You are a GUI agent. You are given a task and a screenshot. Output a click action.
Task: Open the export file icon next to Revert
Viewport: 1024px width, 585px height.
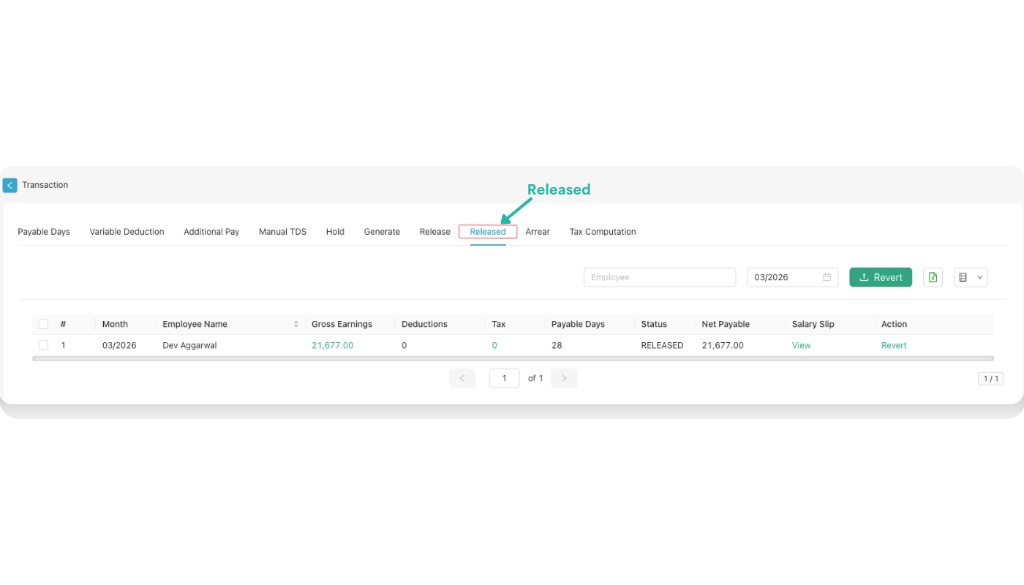932,277
